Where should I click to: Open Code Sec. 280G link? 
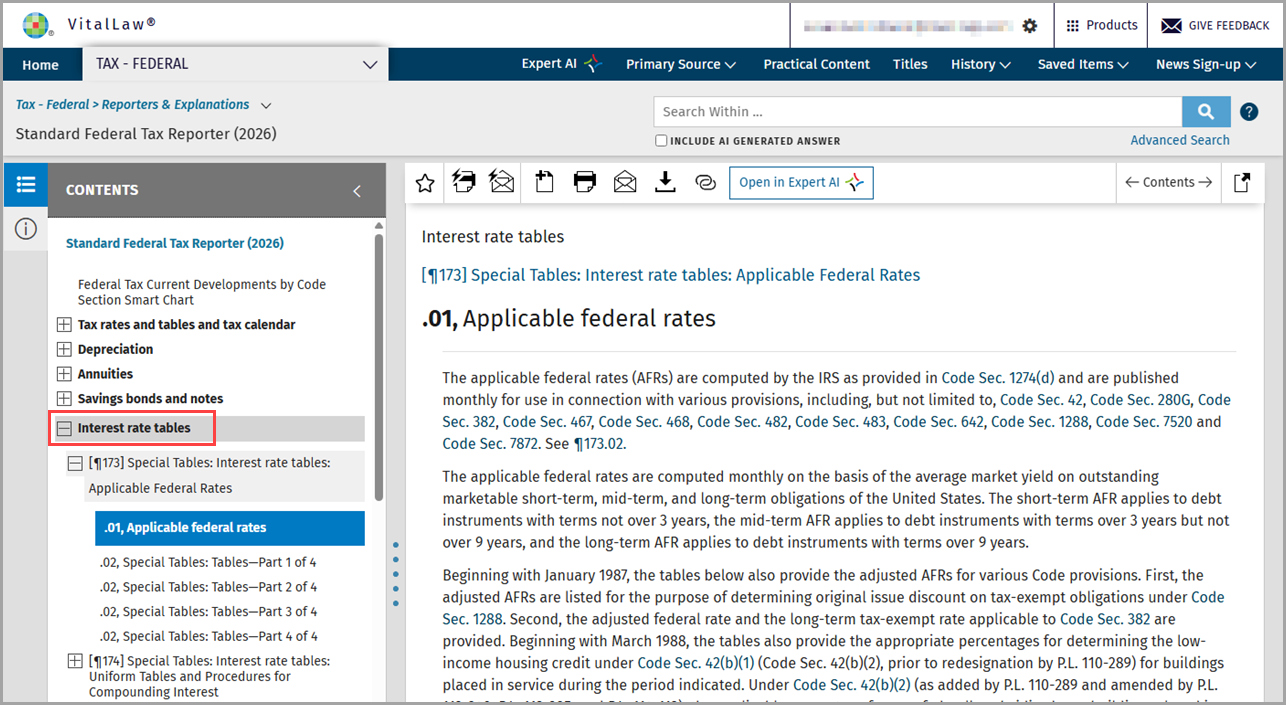1142,400
